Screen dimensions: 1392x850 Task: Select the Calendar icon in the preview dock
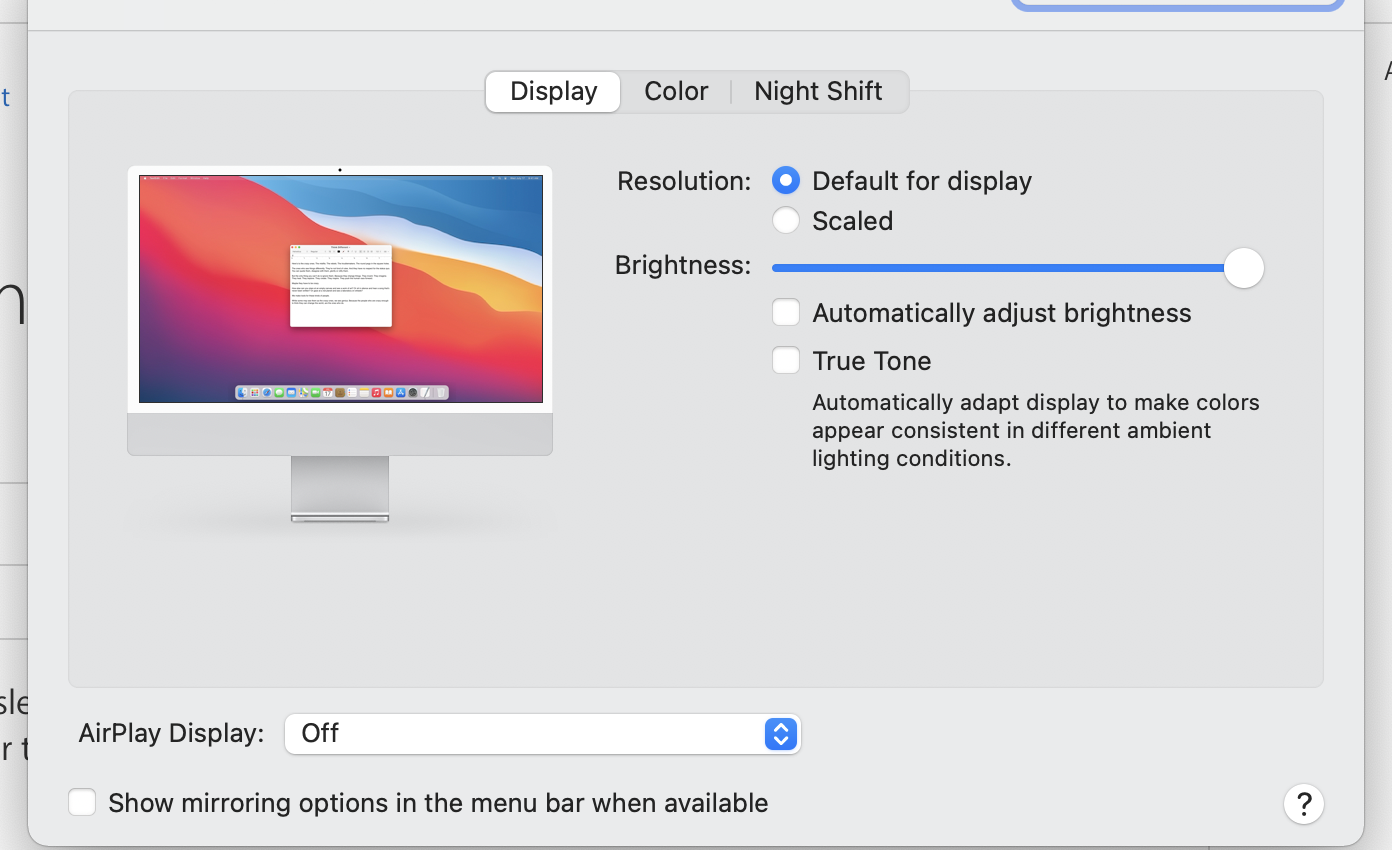pyautogui.click(x=329, y=392)
